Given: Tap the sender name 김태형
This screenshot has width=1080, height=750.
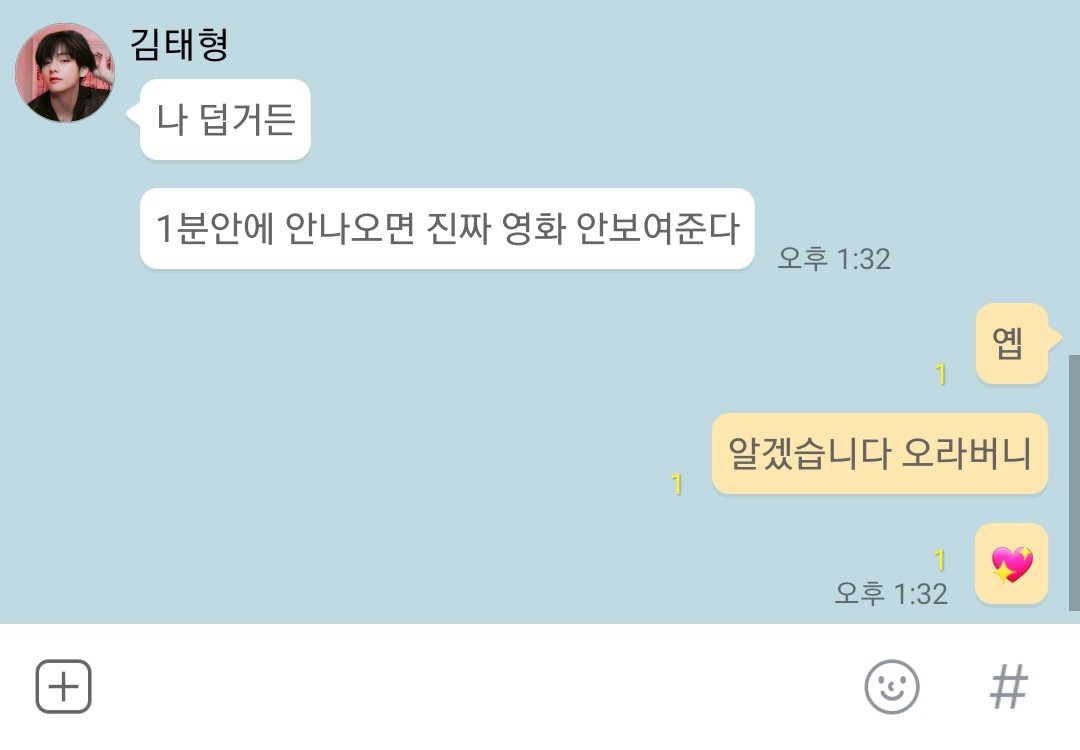Looking at the screenshot, I should 179,45.
